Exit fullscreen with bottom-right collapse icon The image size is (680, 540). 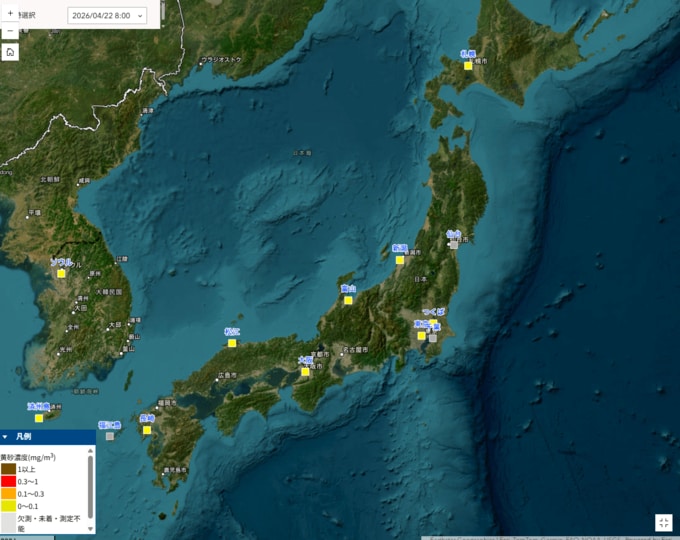[x=663, y=522]
